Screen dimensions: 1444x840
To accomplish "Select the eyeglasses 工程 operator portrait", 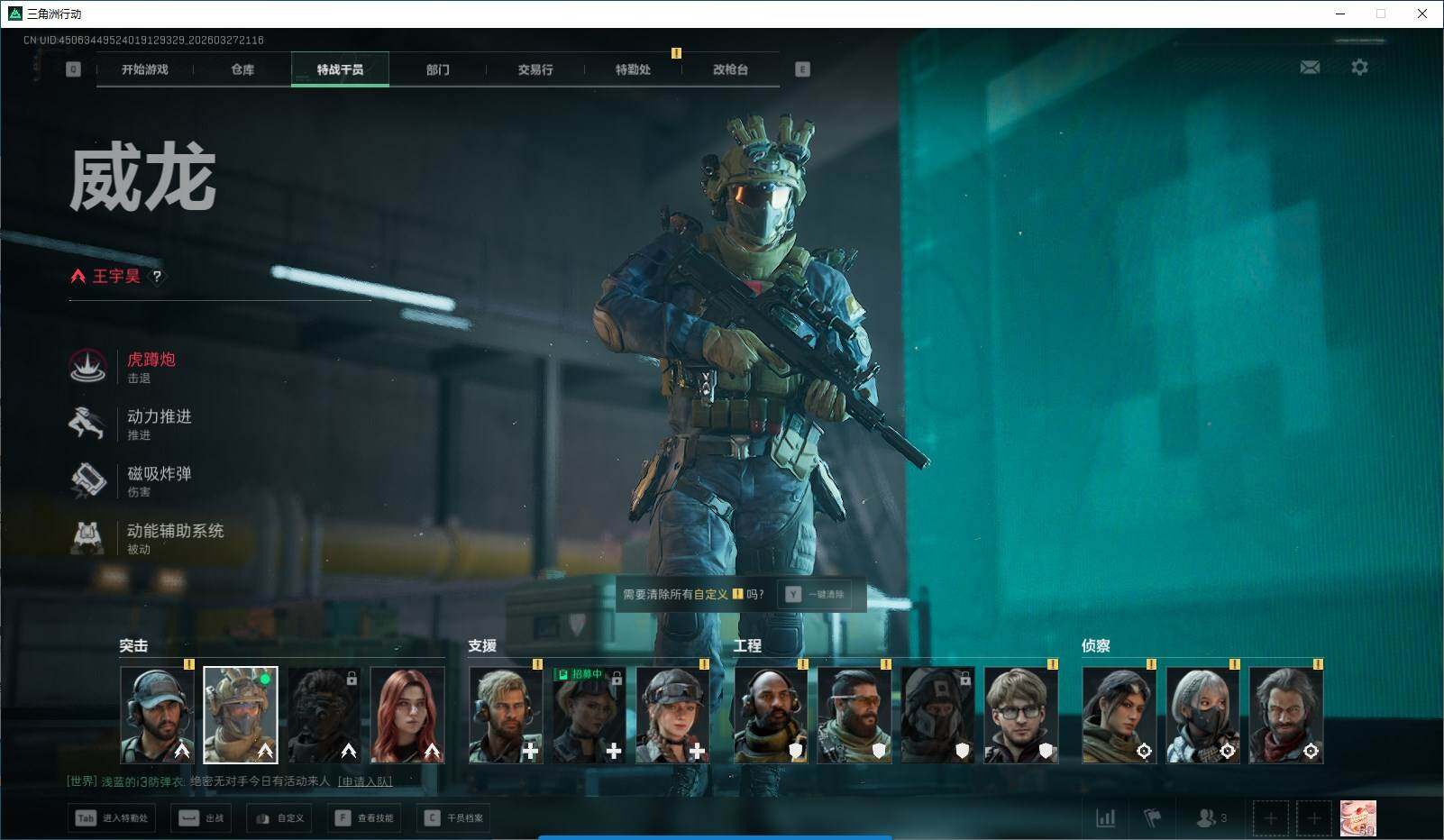I will point(1021,716).
